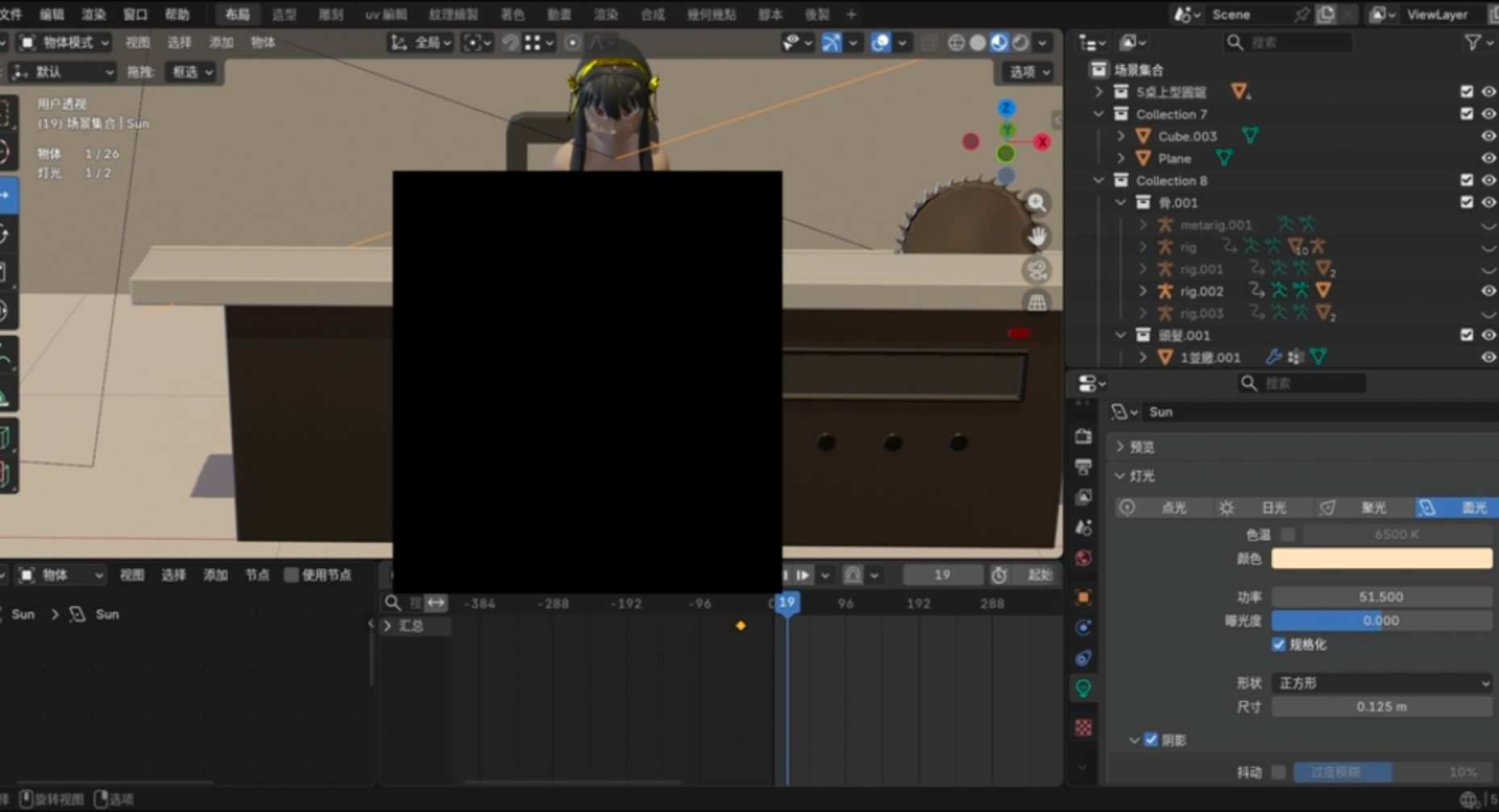Toggle the perspective/orthographic grid gizmo icon

click(1037, 303)
